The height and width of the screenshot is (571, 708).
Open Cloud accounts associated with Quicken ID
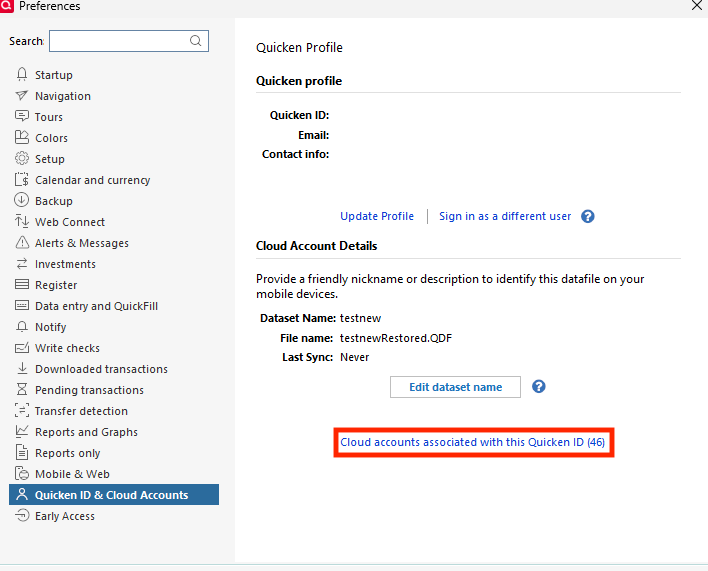pos(472,442)
